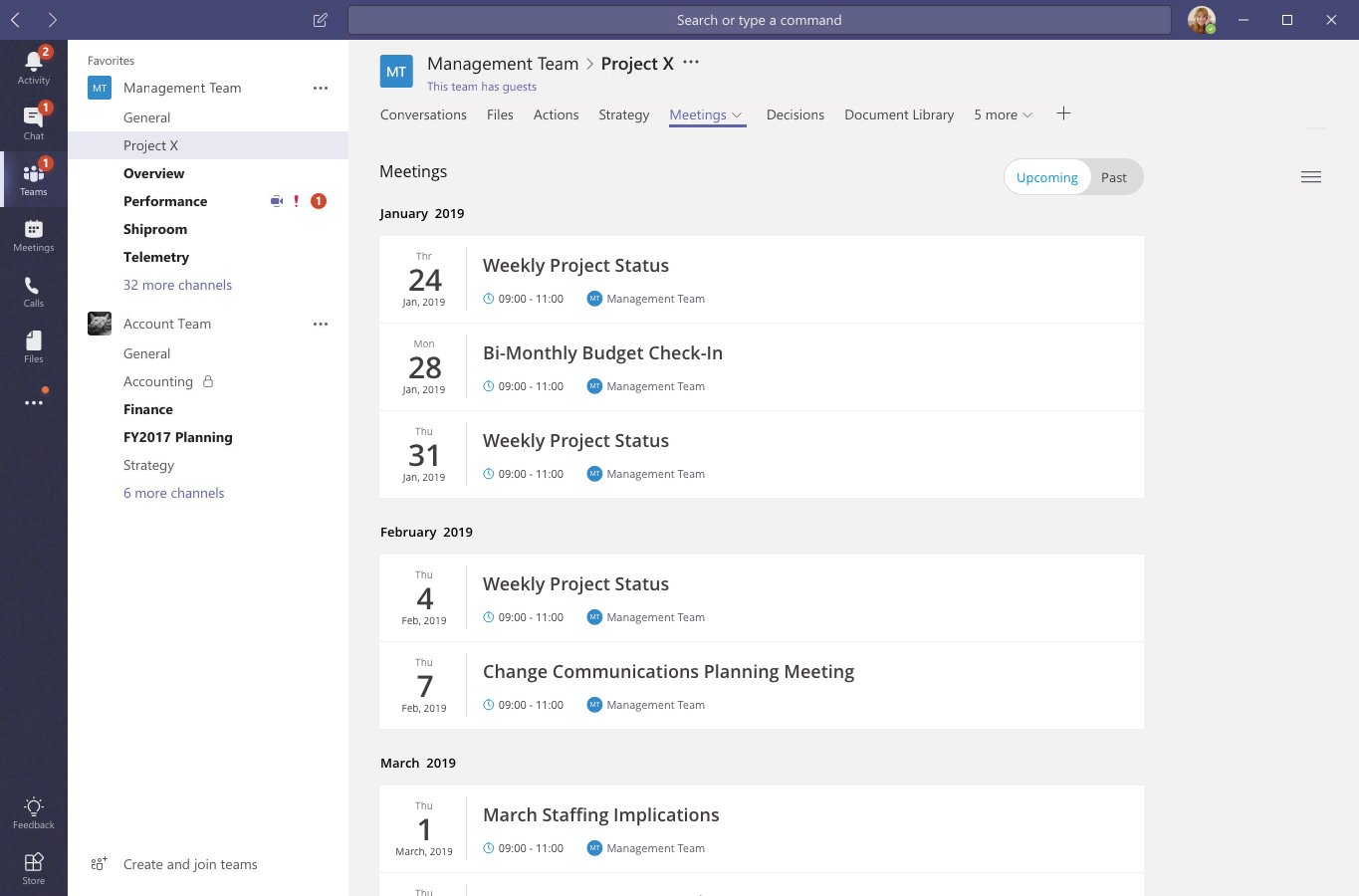Open the Feedback lightbulb icon
The height and width of the screenshot is (896, 1359).
click(x=33, y=807)
